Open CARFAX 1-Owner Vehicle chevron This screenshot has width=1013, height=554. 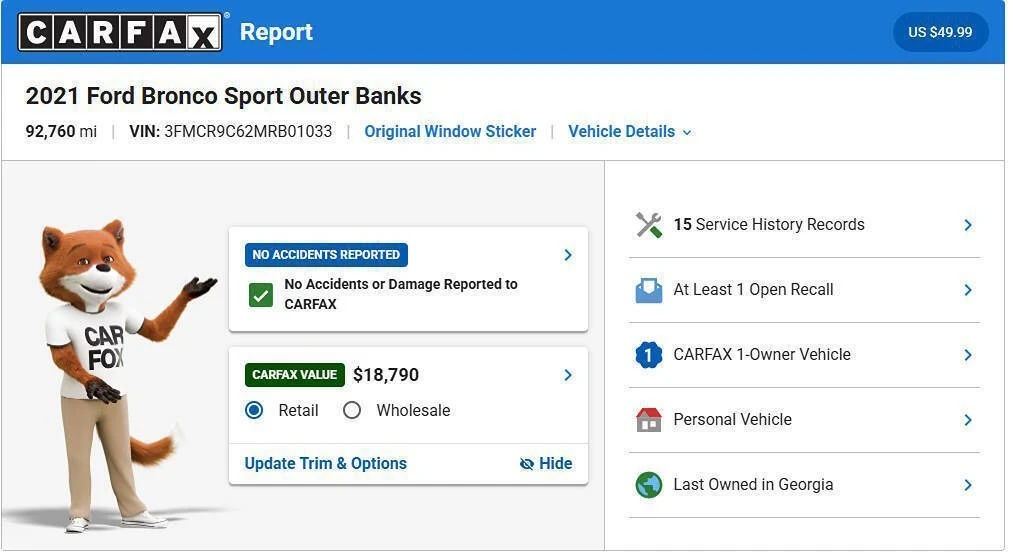(968, 354)
